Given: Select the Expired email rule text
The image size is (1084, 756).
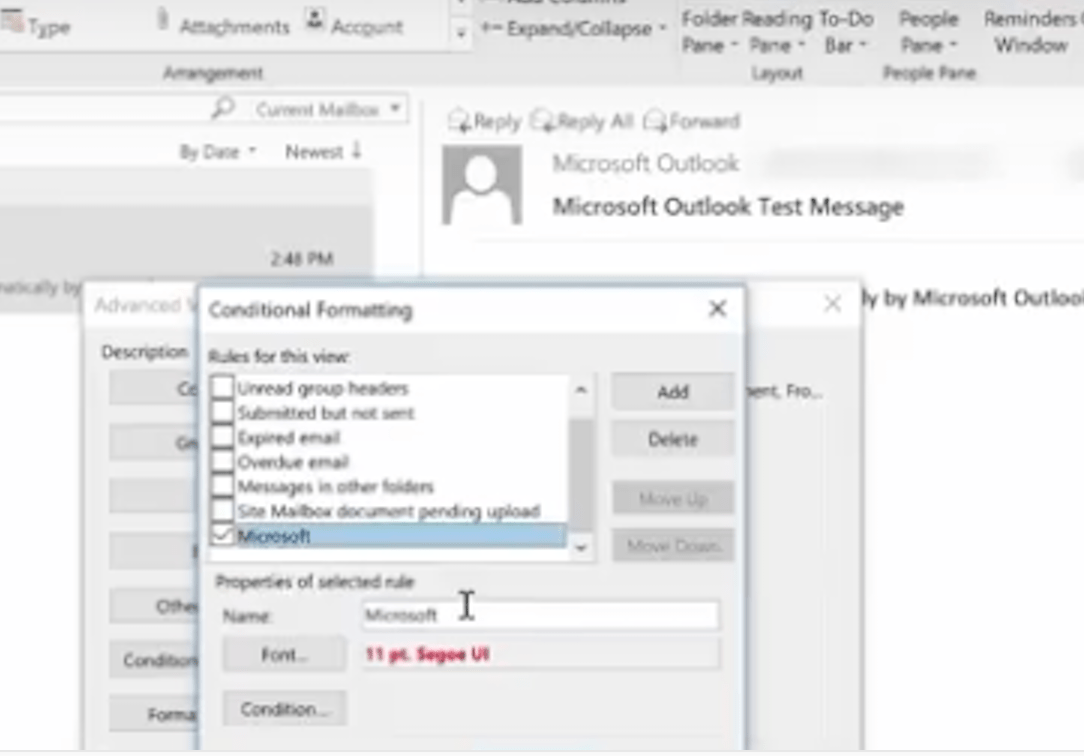Looking at the screenshot, I should tap(289, 437).
